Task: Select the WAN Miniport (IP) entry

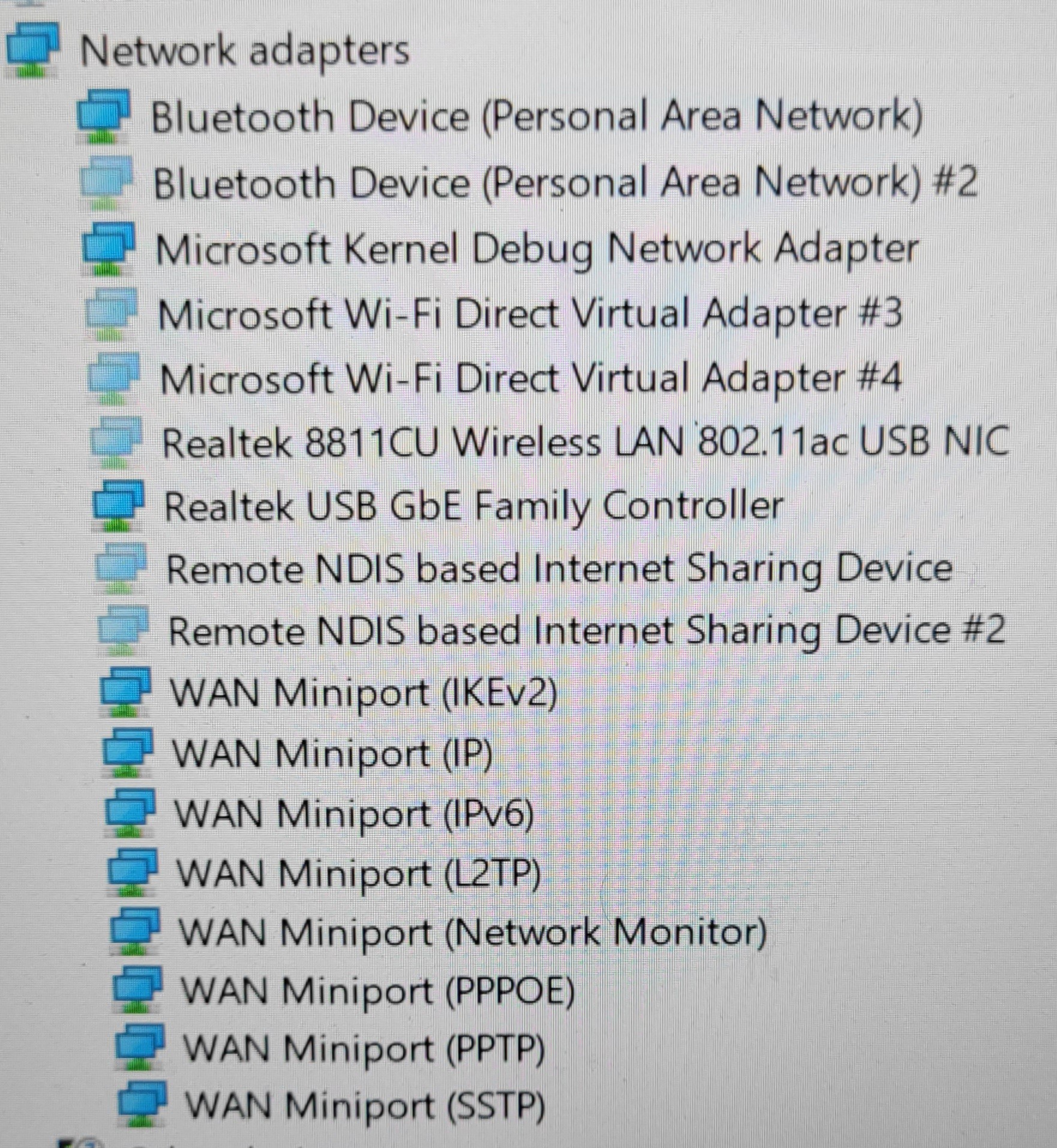Action: coord(332,753)
